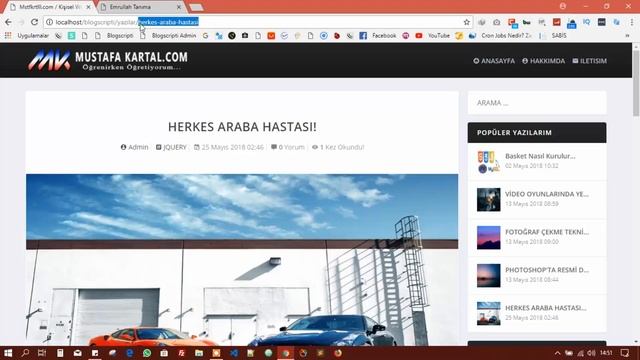Navigate to ANASAYFA menu item
The width and height of the screenshot is (640, 360).
(x=494, y=61)
